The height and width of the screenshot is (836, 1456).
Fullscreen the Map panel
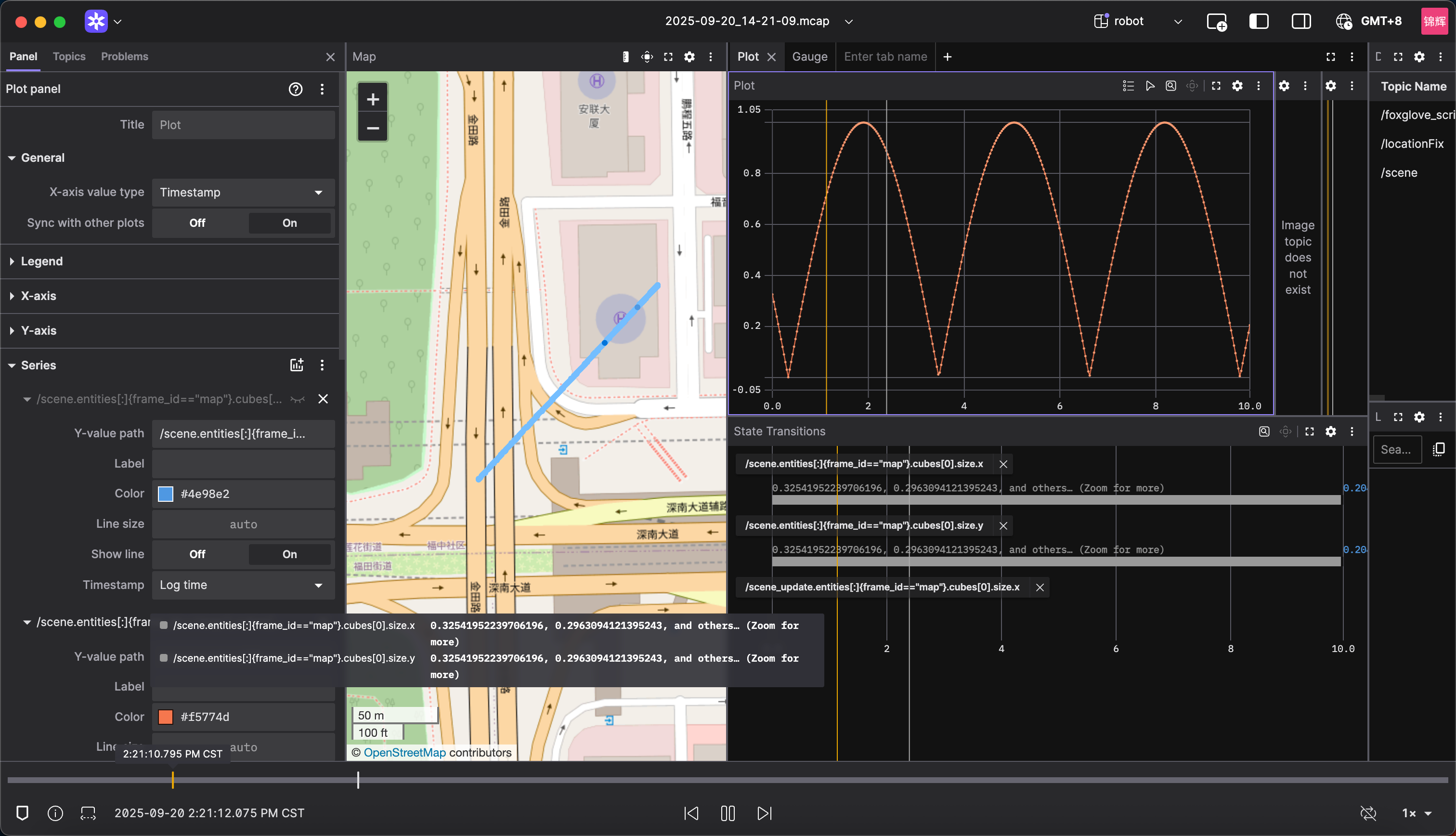click(668, 57)
